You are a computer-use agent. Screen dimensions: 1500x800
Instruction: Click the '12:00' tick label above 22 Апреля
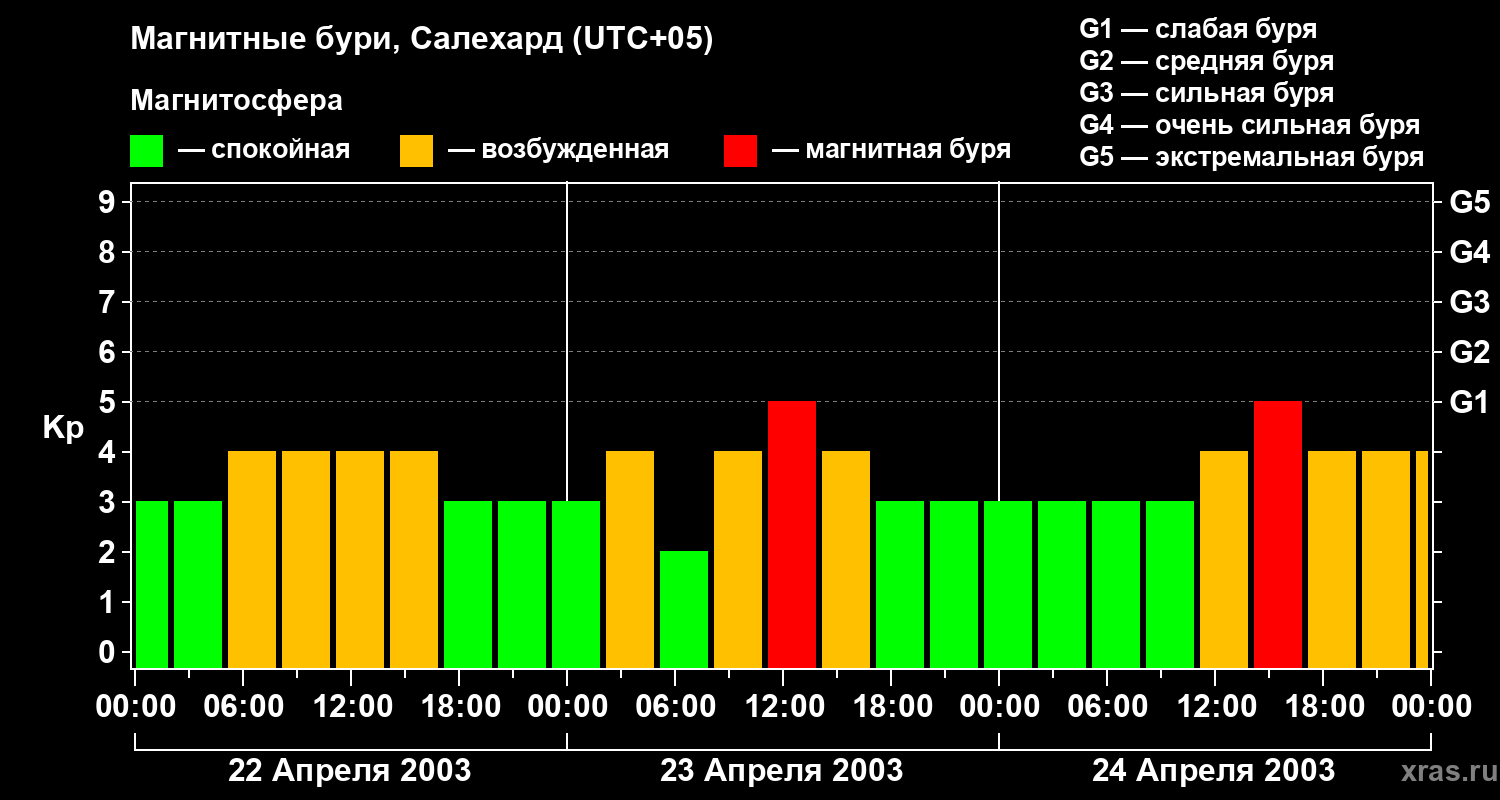coord(351,707)
